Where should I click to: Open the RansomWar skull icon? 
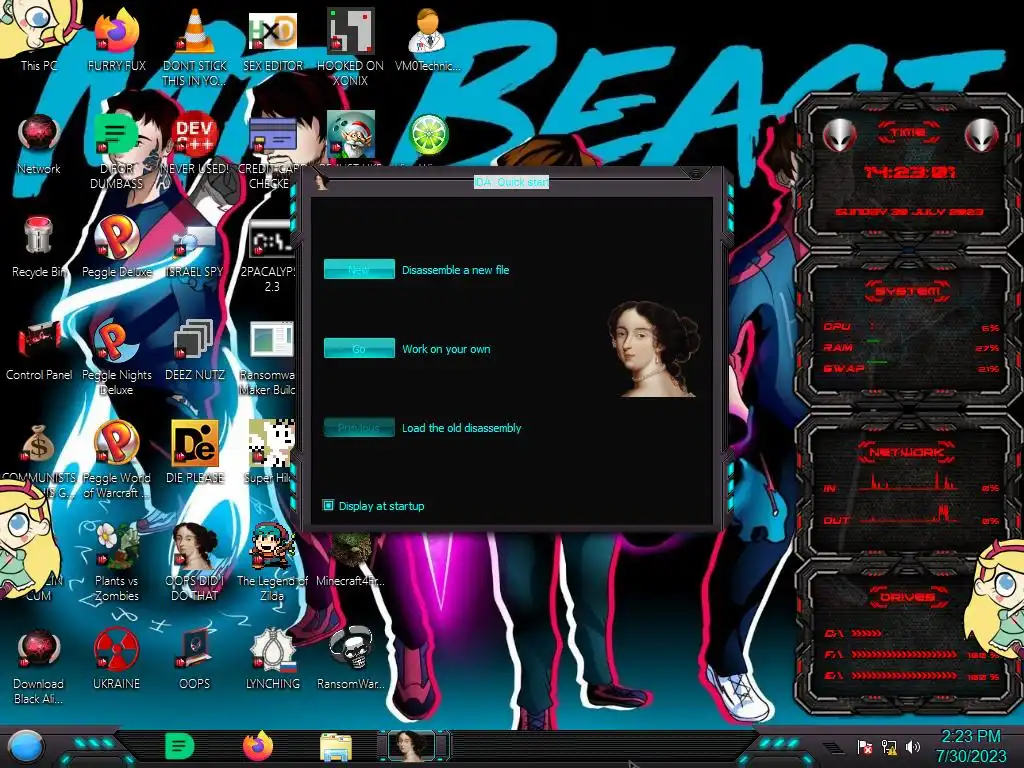(x=350, y=658)
